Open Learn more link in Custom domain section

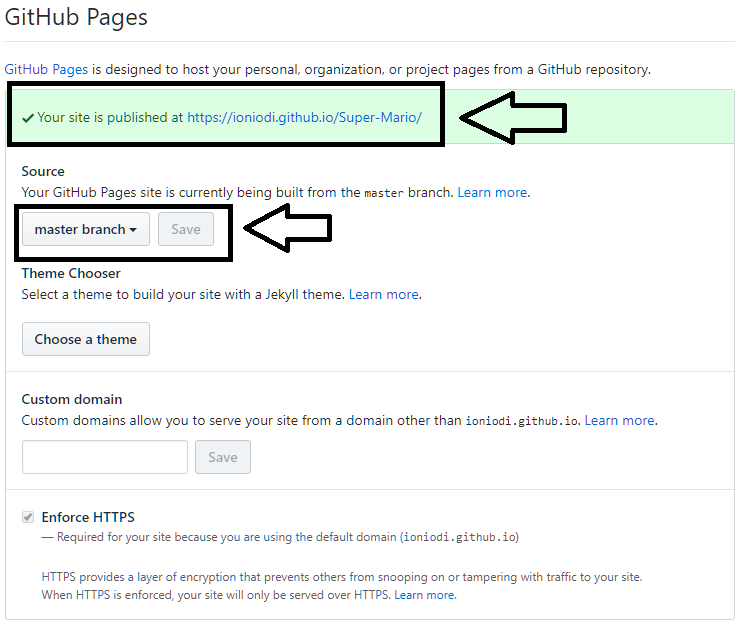tap(619, 420)
